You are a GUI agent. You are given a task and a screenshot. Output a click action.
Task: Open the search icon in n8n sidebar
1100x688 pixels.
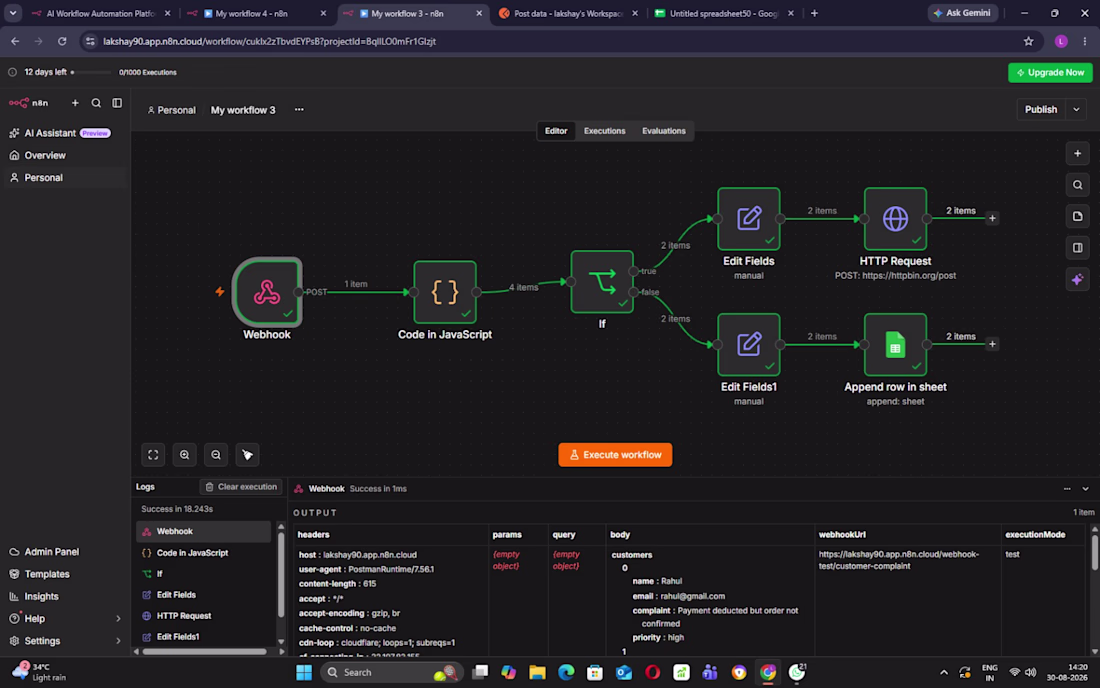click(96, 103)
